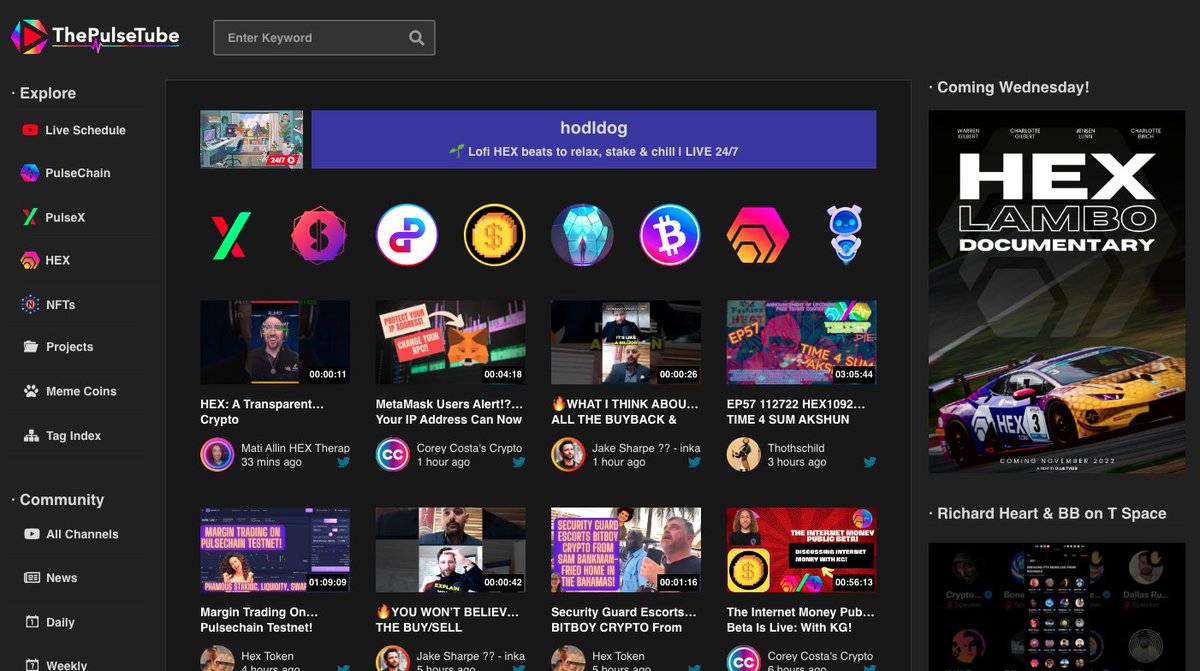Open Thothschild channel avatar
The width and height of the screenshot is (1200, 671).
tap(744, 455)
